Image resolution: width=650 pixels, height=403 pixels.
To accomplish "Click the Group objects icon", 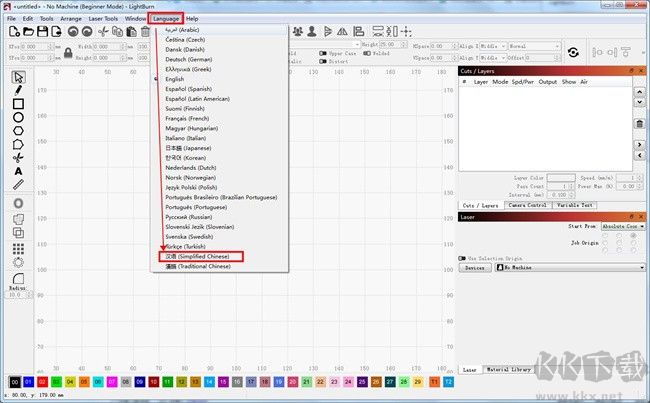I will point(297,32).
